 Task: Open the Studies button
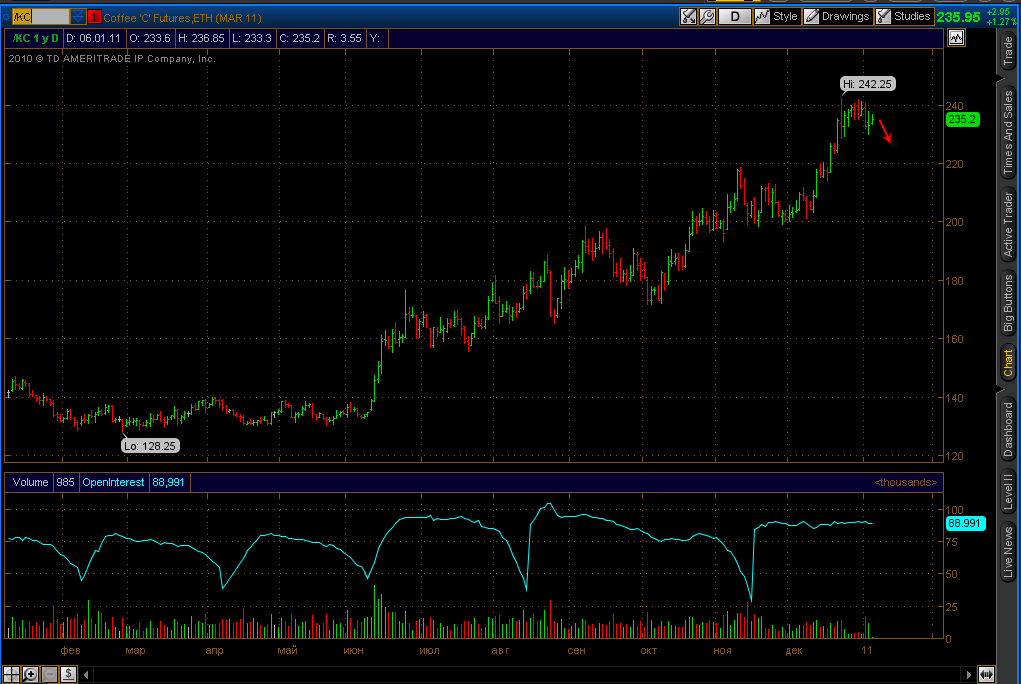(904, 16)
